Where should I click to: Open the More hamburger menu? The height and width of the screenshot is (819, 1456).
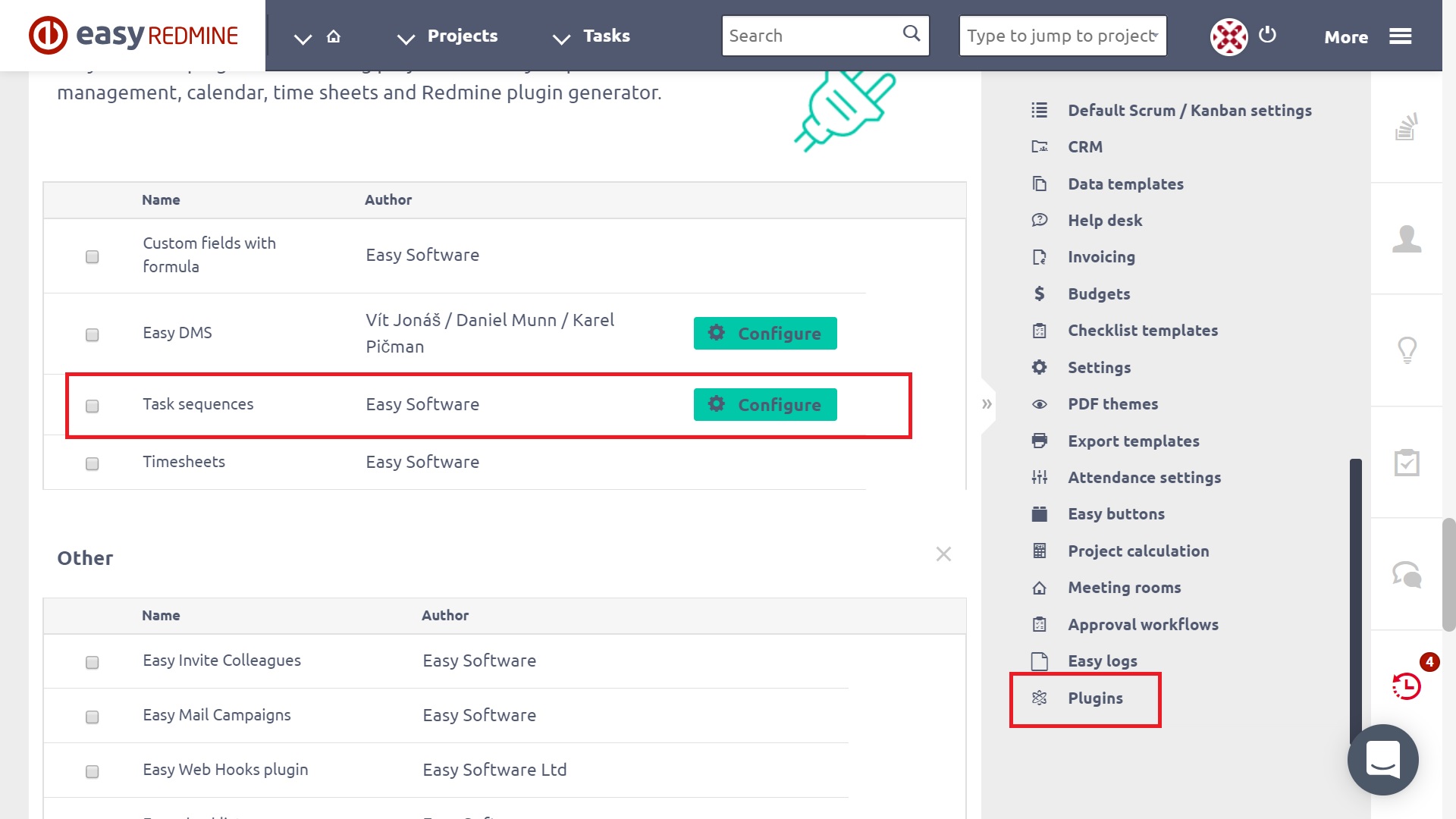pos(1400,36)
